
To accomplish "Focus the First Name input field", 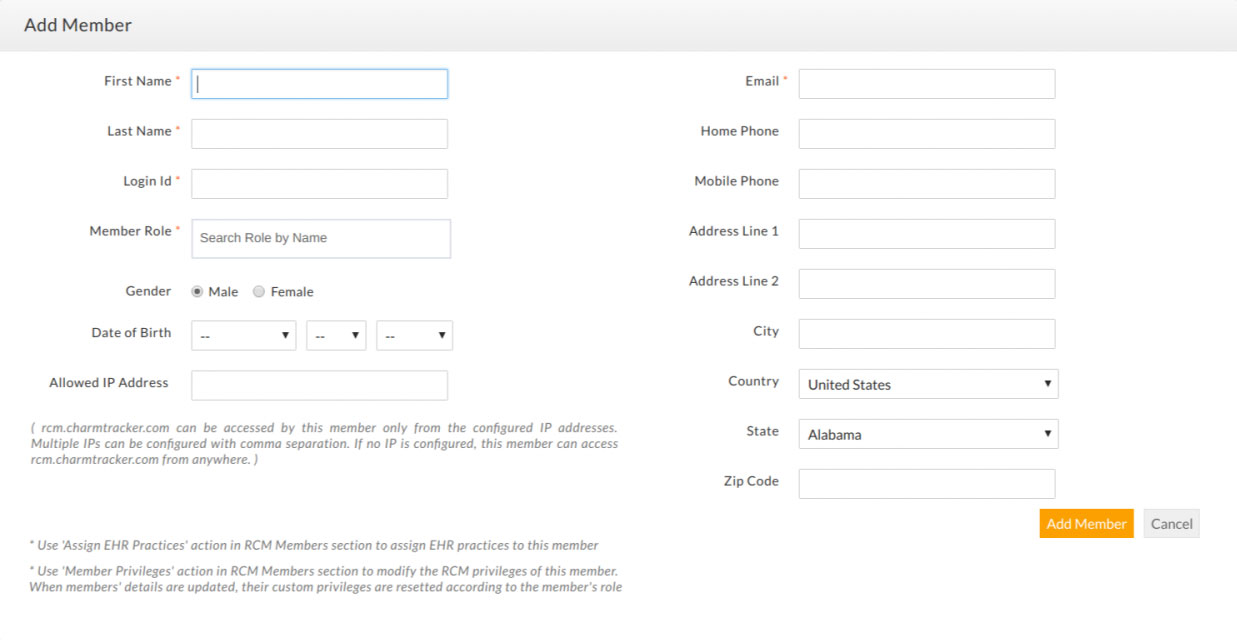I will tap(319, 84).
